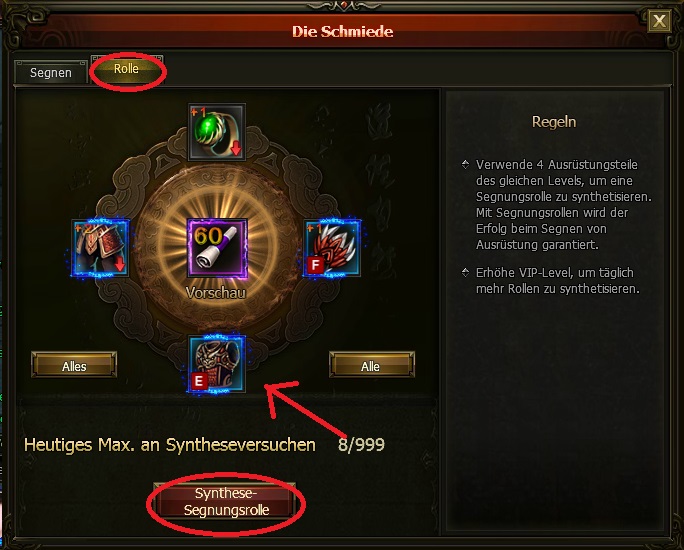Switch to the Segnen tab
The height and width of the screenshot is (550, 684).
[51, 72]
